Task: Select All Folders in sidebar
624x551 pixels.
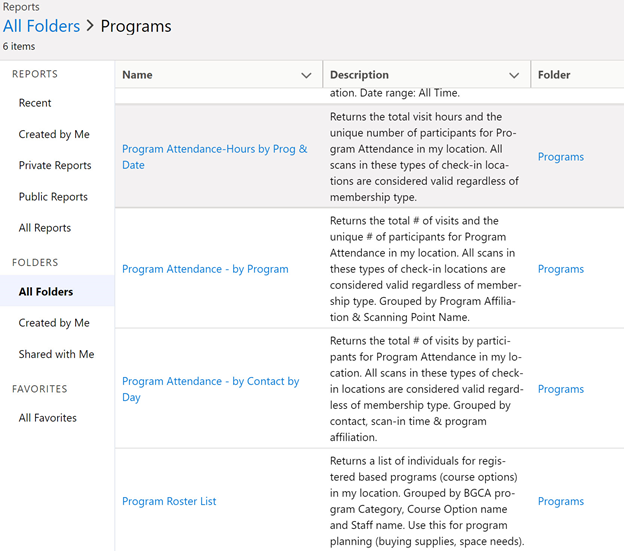Action: (46, 292)
